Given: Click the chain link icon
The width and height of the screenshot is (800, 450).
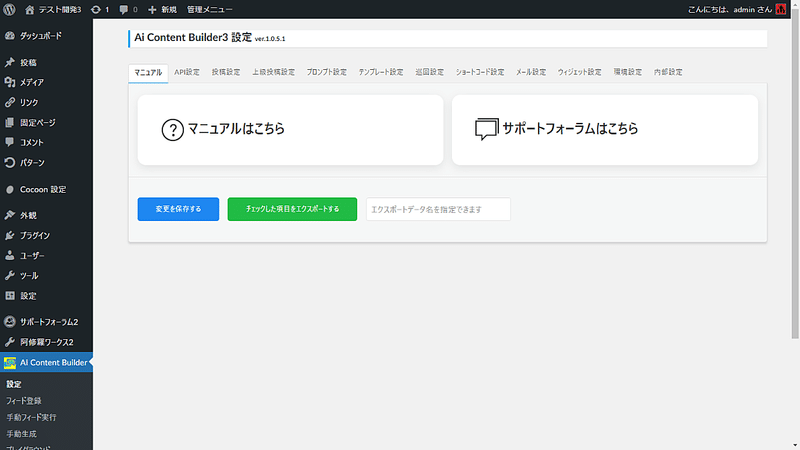Looking at the screenshot, I should [10, 103].
